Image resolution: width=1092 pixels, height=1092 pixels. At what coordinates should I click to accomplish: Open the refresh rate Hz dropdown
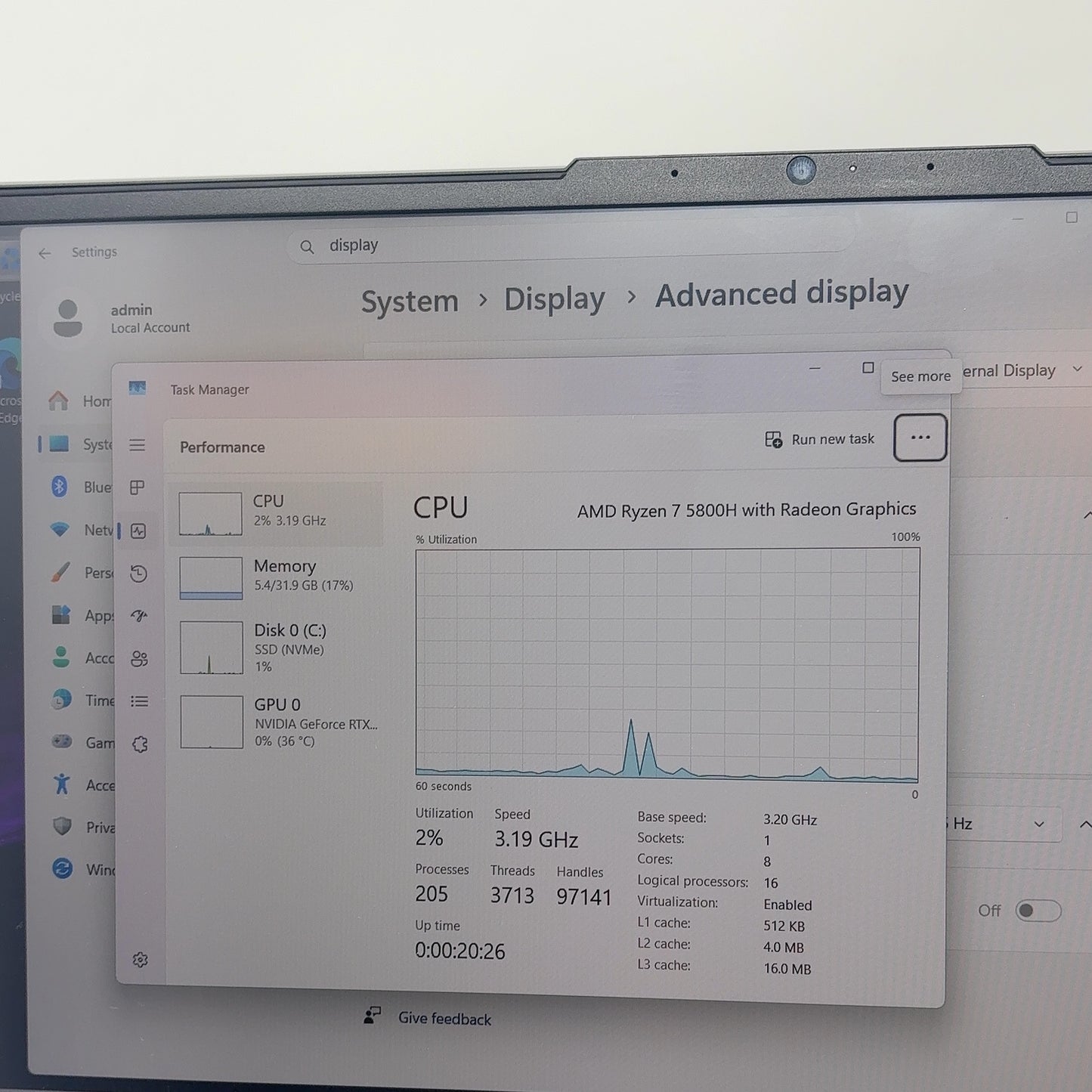1005,824
